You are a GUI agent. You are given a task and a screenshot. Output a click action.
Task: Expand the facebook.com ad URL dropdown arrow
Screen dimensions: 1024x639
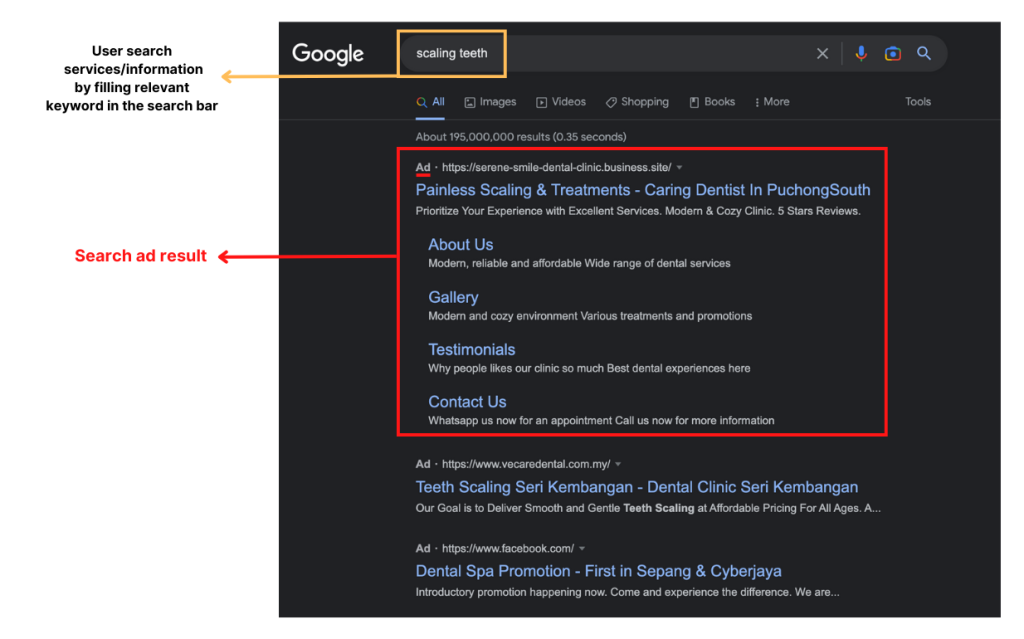click(582, 549)
